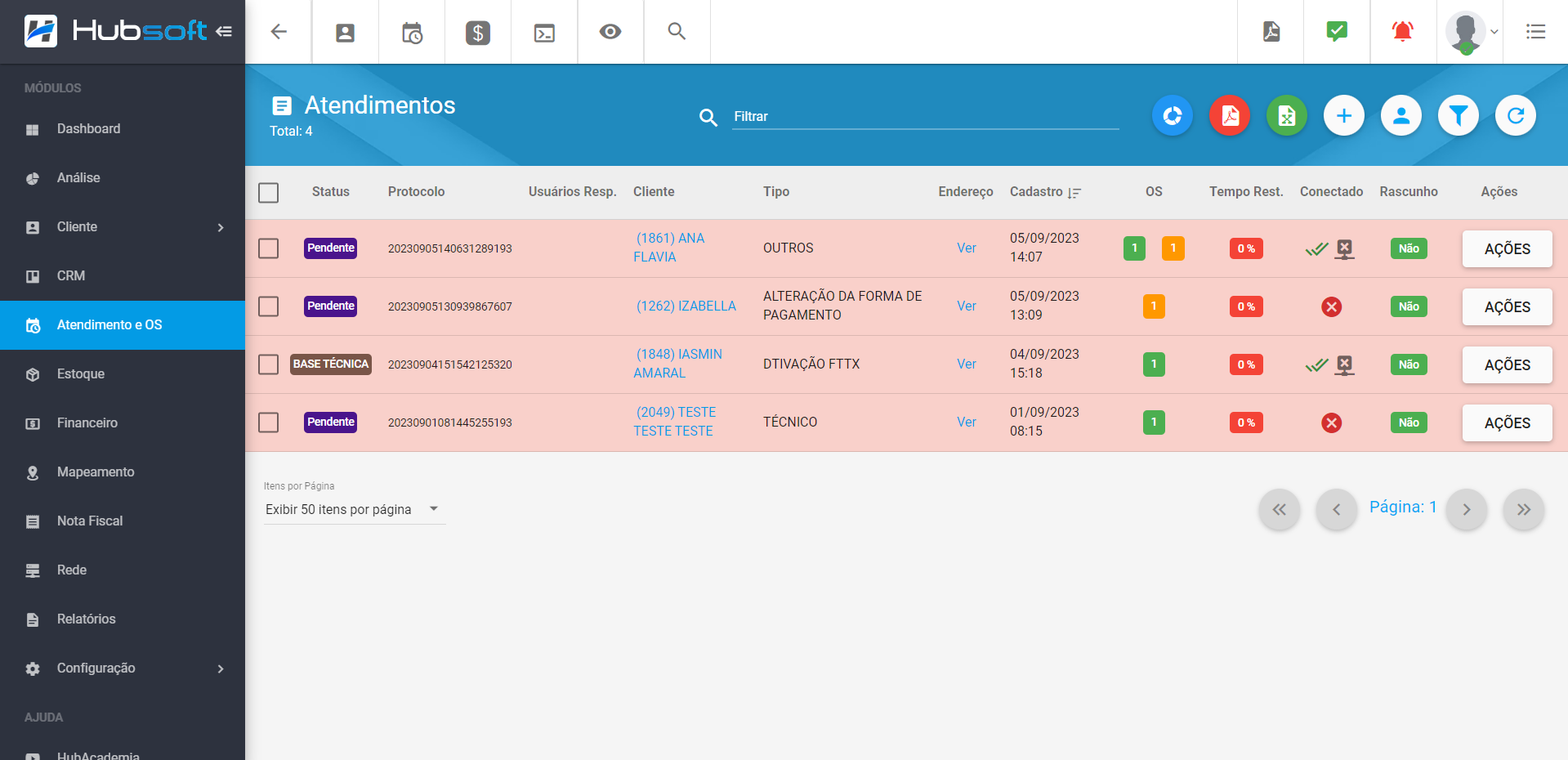Click the blue chart report round button
Screen dimensions: 1568x760
pos(1173,116)
